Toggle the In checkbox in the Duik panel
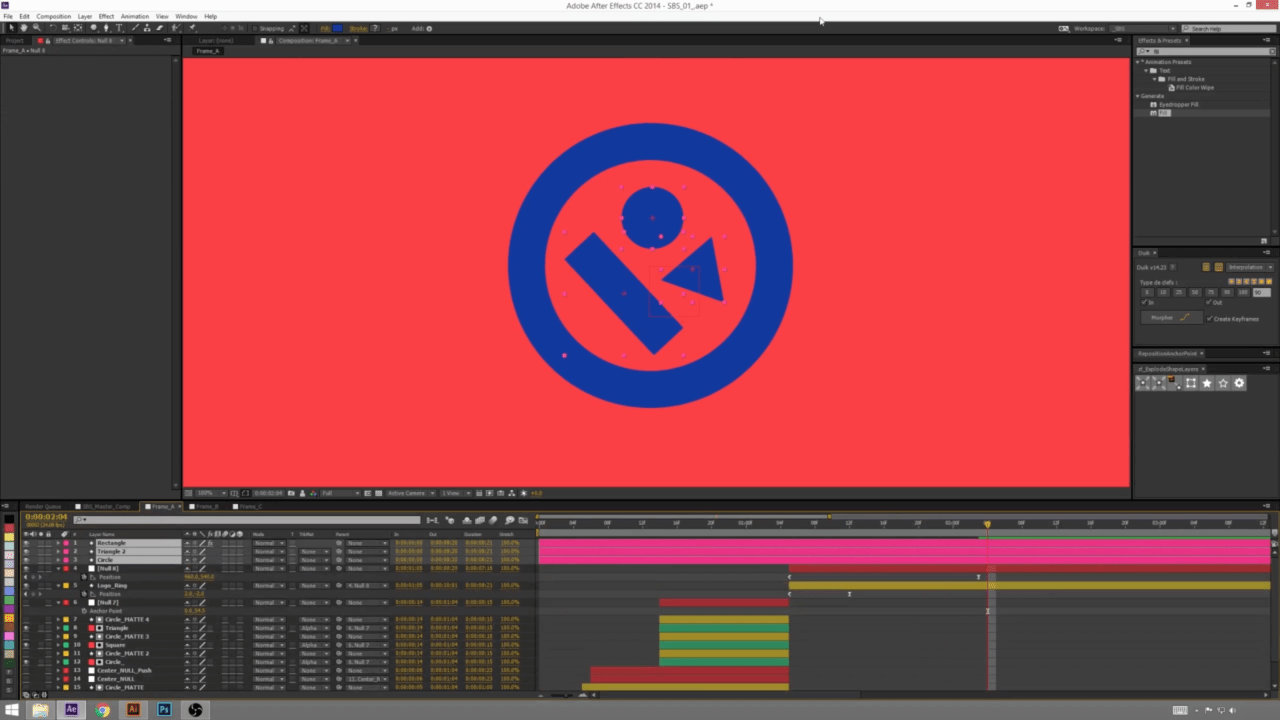Viewport: 1280px width, 720px height. coord(1143,302)
